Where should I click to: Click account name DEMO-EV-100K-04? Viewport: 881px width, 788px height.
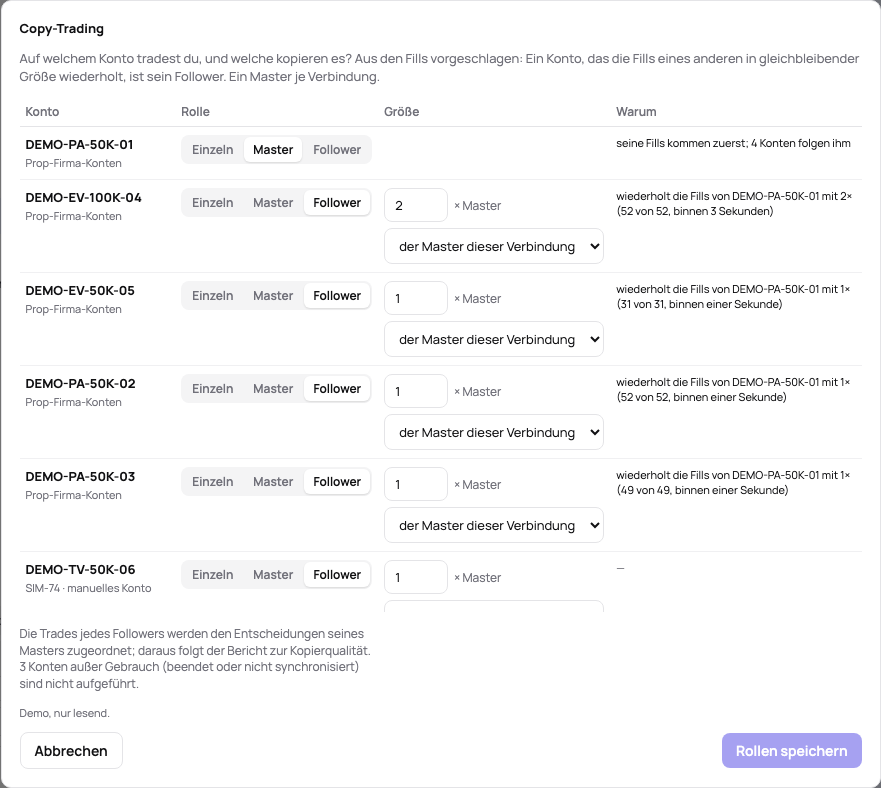[x=83, y=198]
